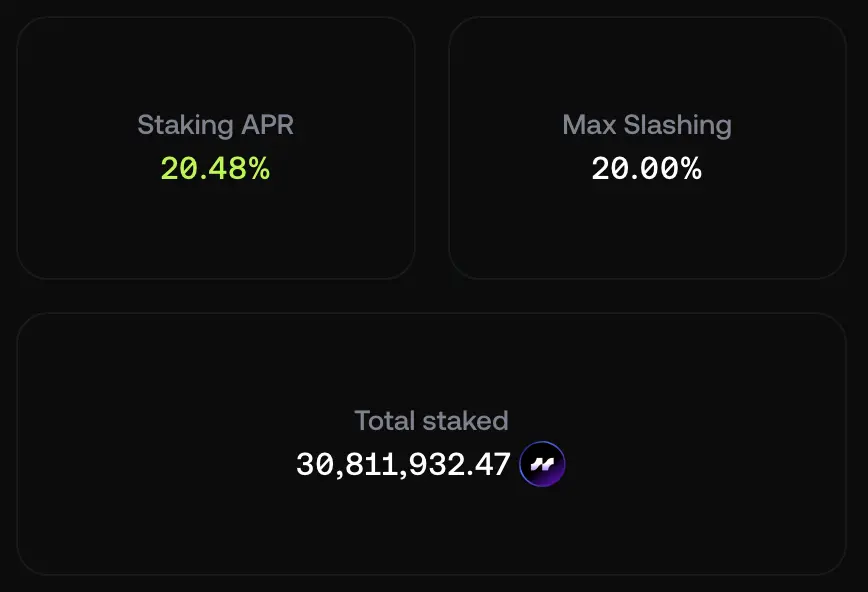
Task: Click the percent sign after 20.00
Action: click(x=692, y=168)
